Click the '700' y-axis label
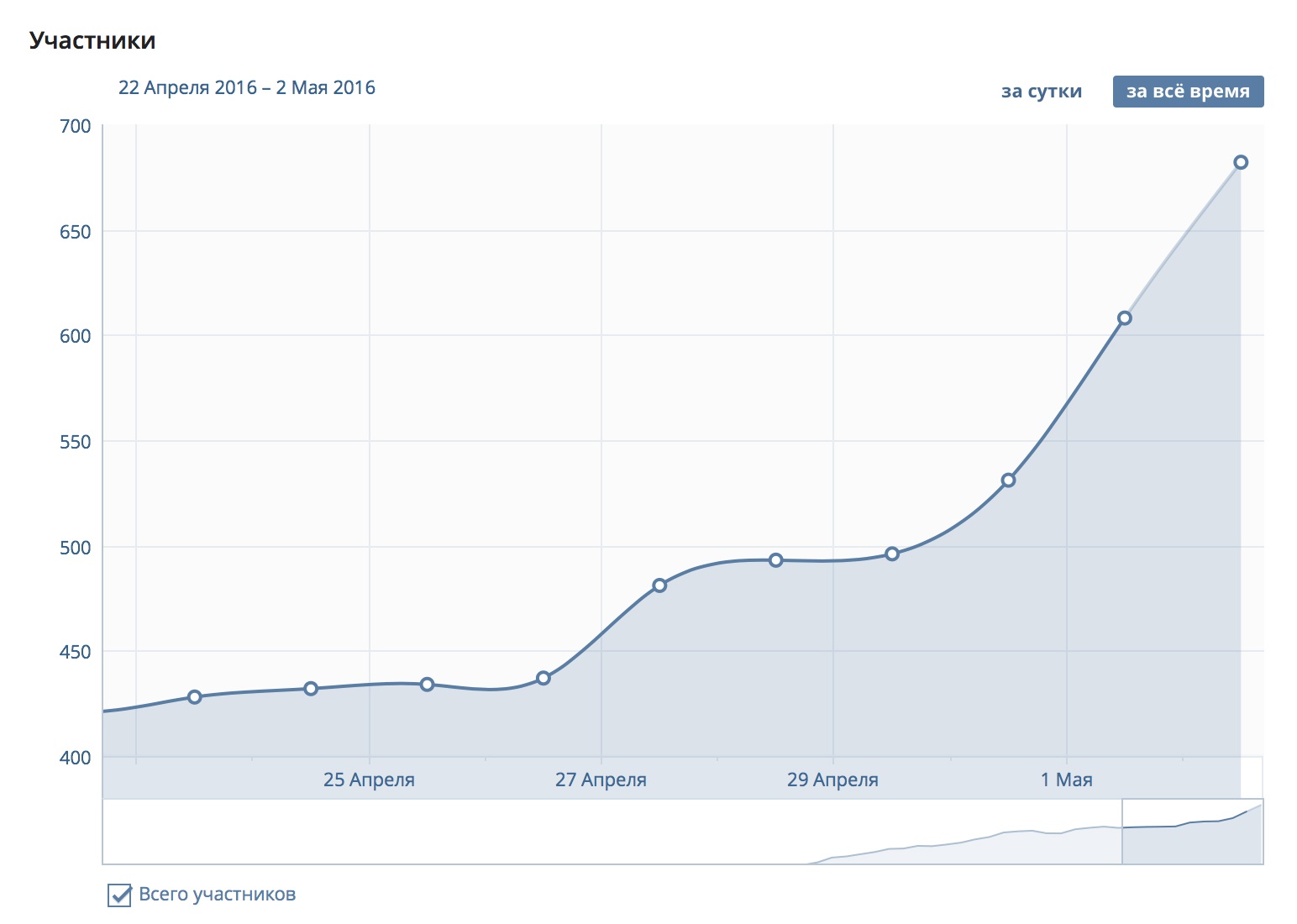This screenshot has height=924, width=1297. [x=76, y=127]
